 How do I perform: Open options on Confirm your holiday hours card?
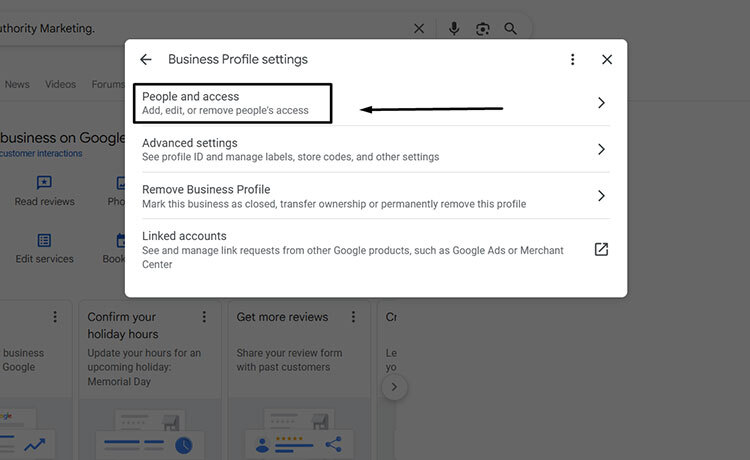pos(204,317)
